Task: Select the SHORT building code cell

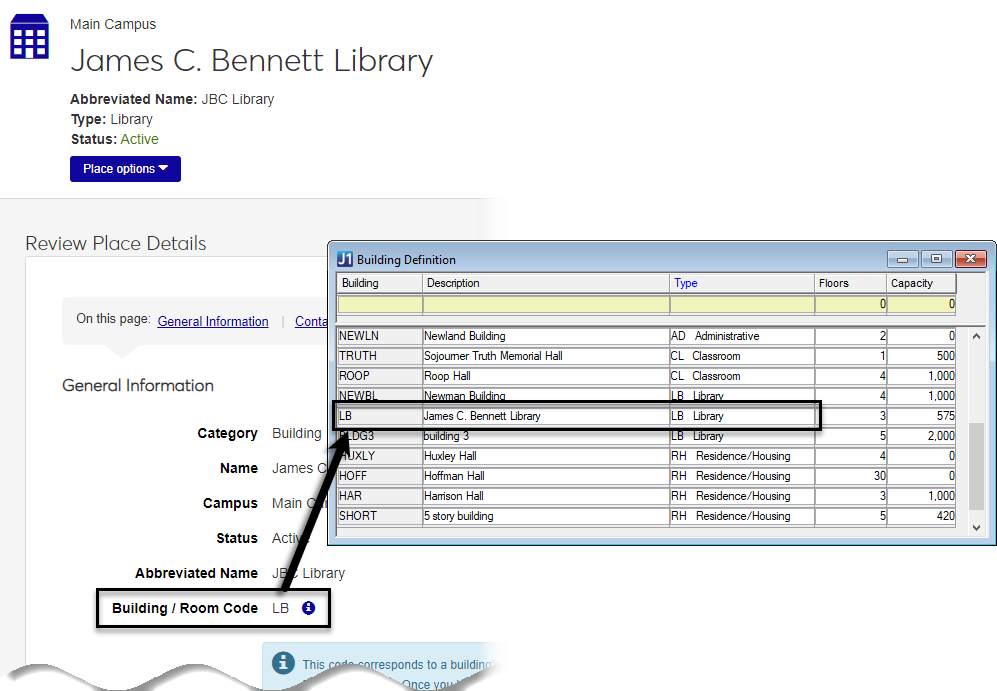Action: pyautogui.click(x=380, y=516)
